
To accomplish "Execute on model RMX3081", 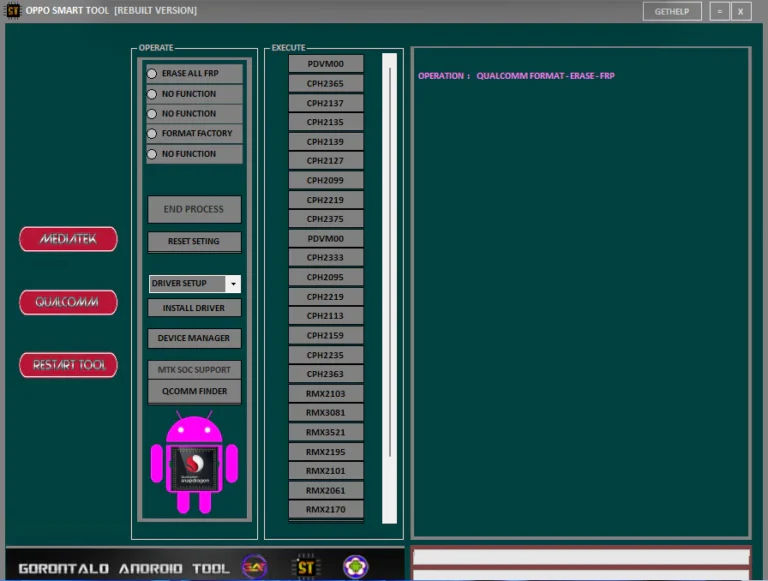I will coord(326,413).
